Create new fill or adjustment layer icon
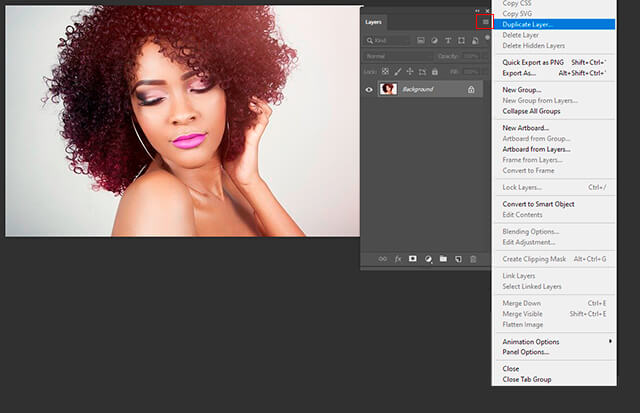This screenshot has width=640, height=413. pyautogui.click(x=428, y=259)
